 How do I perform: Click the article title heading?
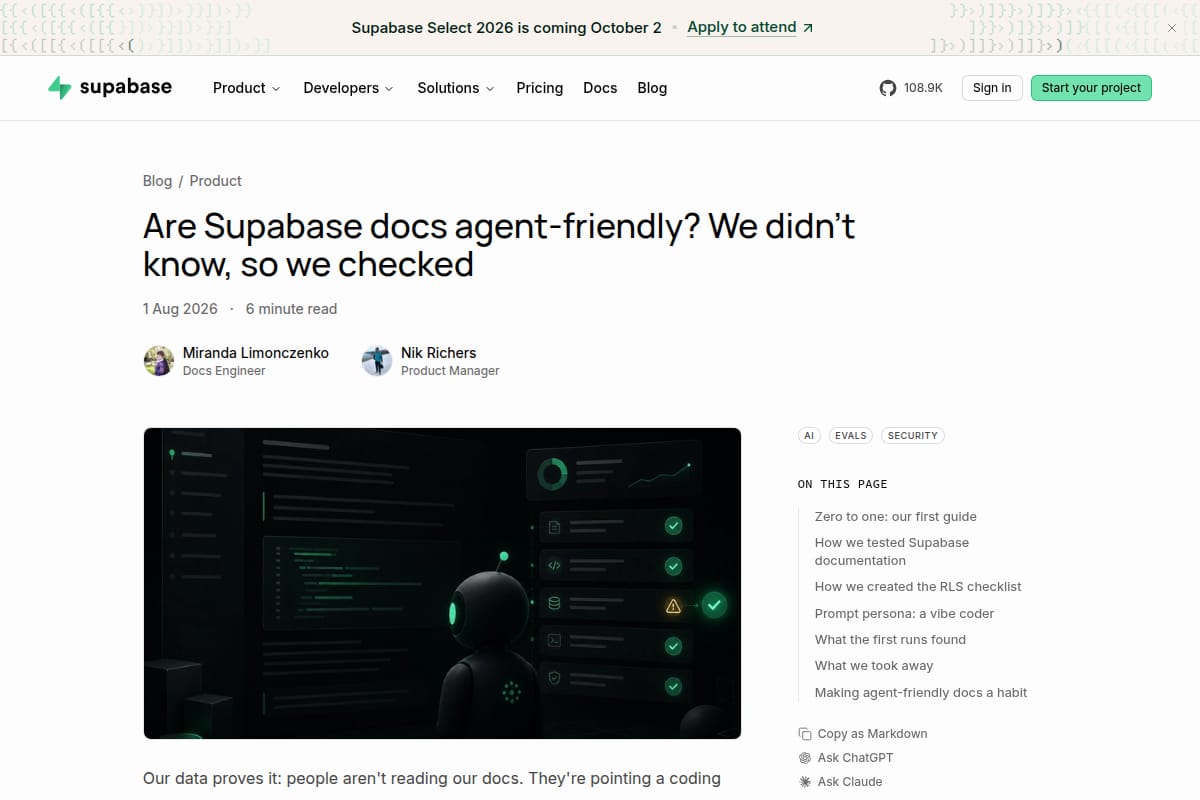[499, 245]
